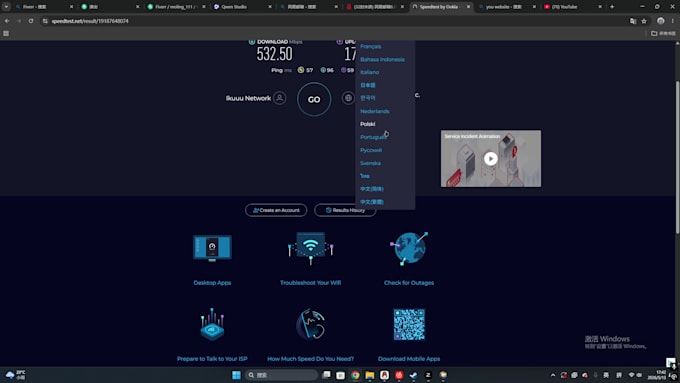Open Download Mobile Apps link
680x383 pixels.
(x=409, y=359)
